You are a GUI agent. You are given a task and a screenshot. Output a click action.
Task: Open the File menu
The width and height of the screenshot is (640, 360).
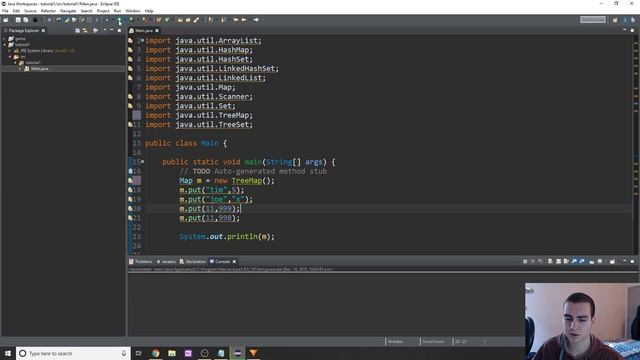pos(5,11)
